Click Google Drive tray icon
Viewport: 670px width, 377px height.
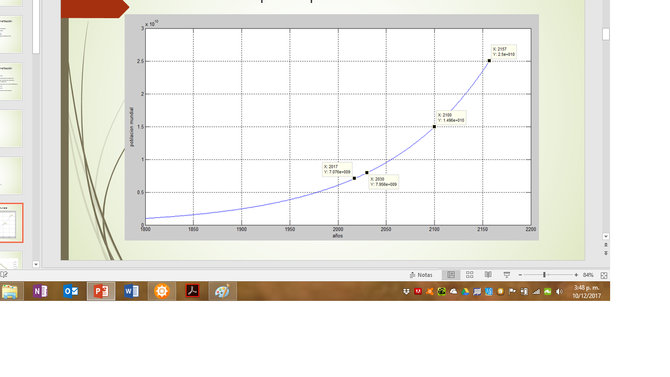coord(465,292)
